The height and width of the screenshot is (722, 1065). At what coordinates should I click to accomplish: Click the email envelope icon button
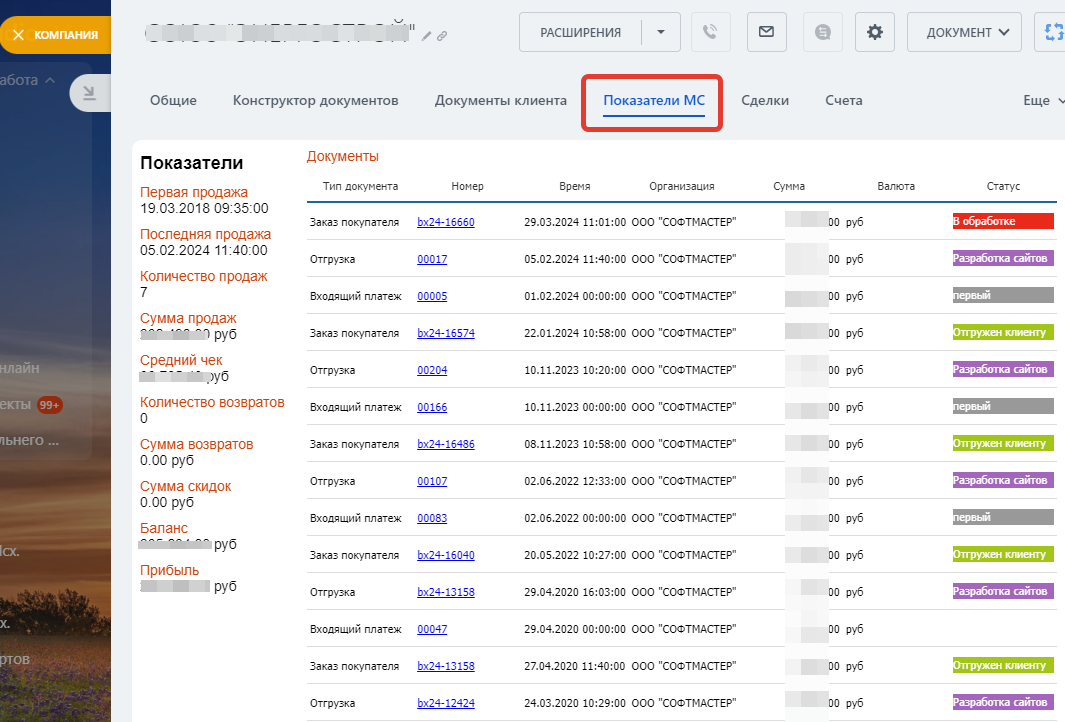766,32
